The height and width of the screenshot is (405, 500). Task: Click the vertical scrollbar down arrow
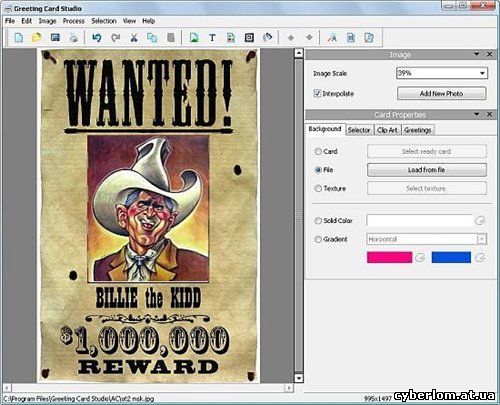coord(299,378)
